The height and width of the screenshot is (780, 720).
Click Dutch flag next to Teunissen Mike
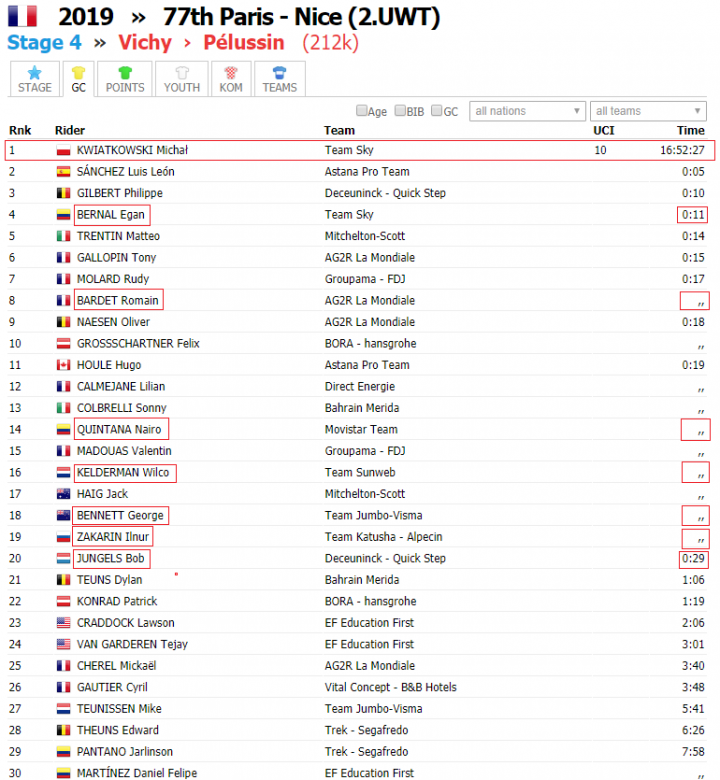[x=63, y=709]
